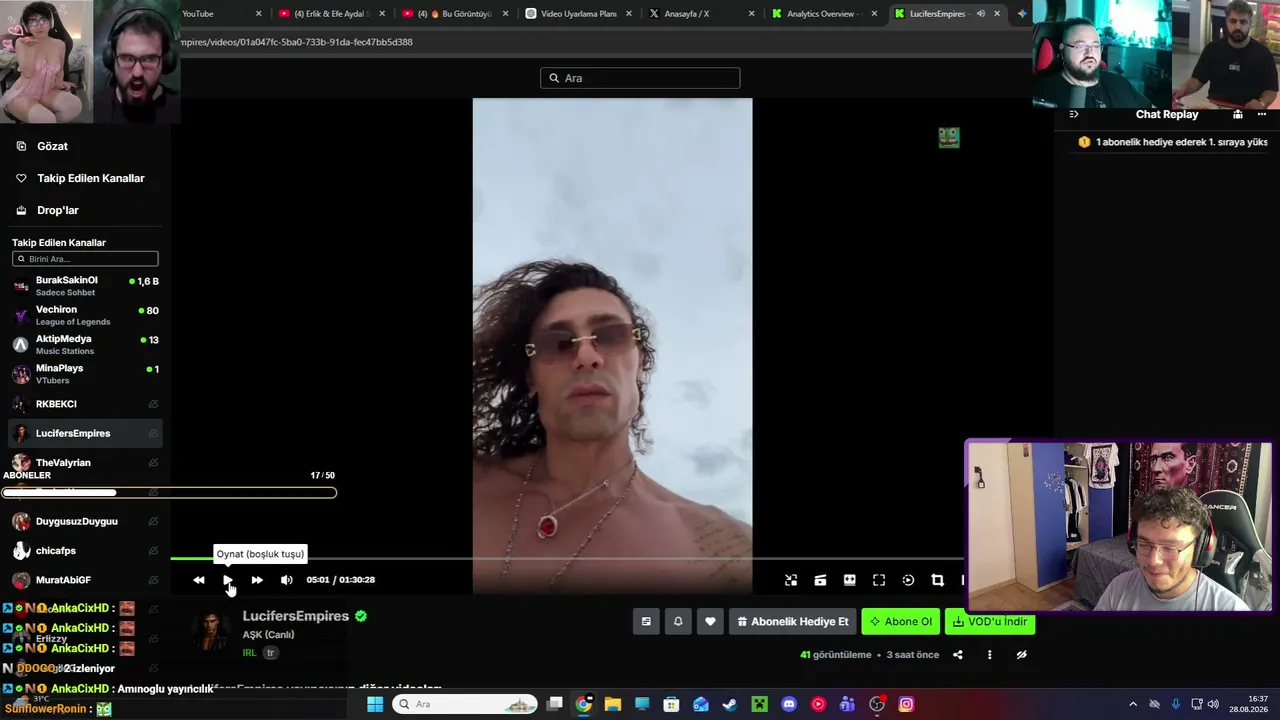Click the tr language tag
This screenshot has width=1280, height=720.
coord(270,653)
